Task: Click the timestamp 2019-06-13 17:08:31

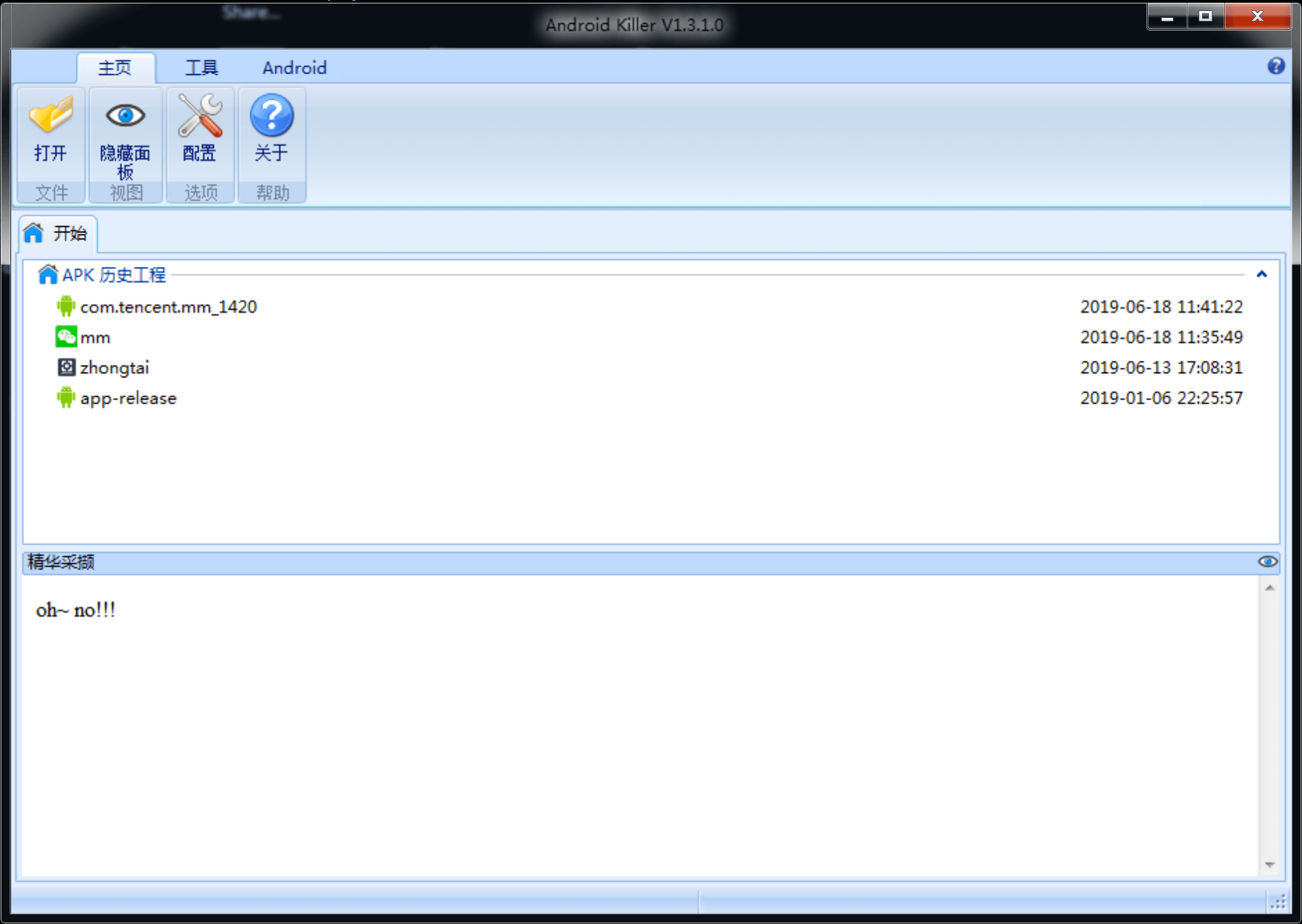Action: point(1161,368)
